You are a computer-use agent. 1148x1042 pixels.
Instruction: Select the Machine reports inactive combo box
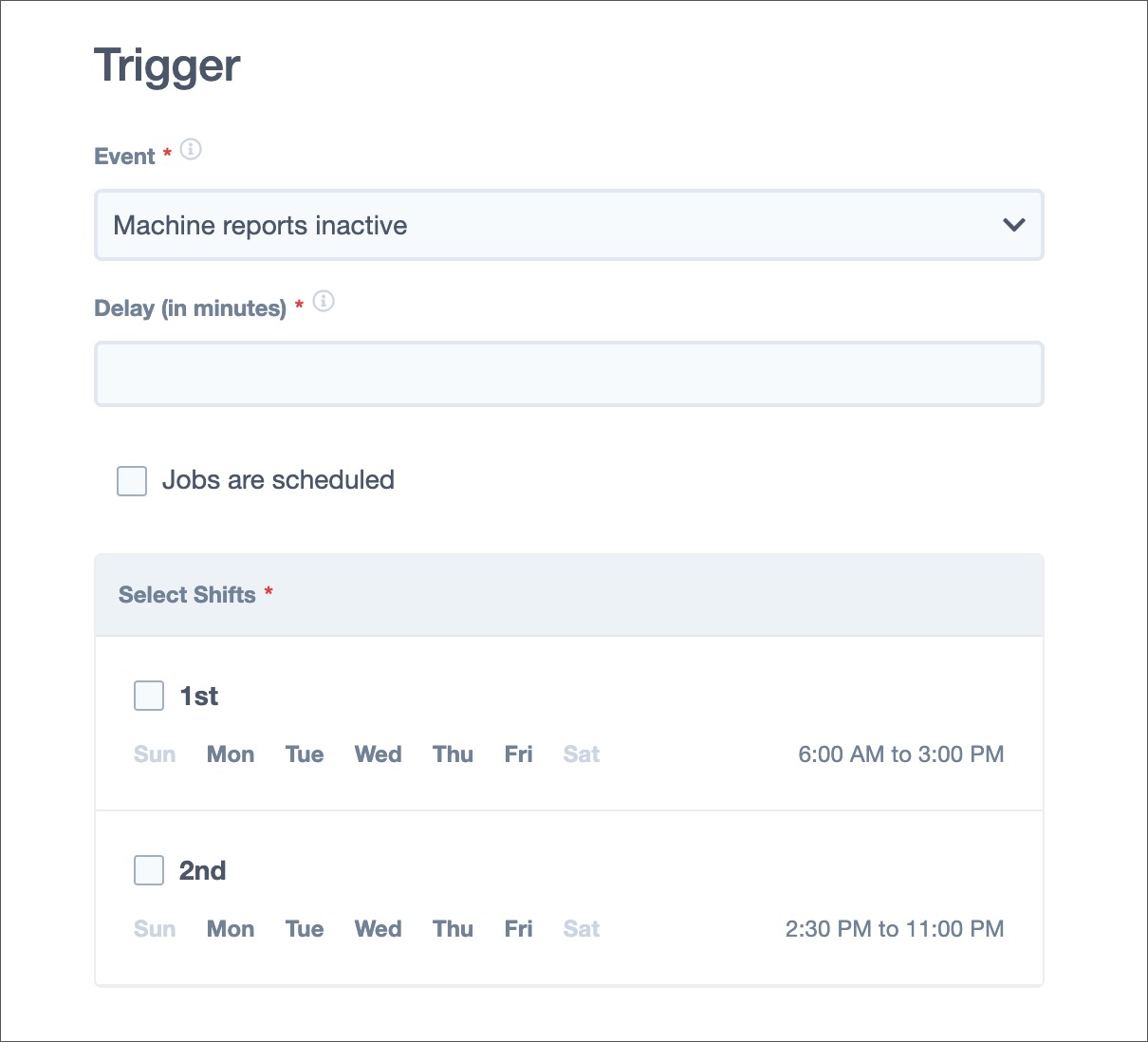(x=569, y=225)
